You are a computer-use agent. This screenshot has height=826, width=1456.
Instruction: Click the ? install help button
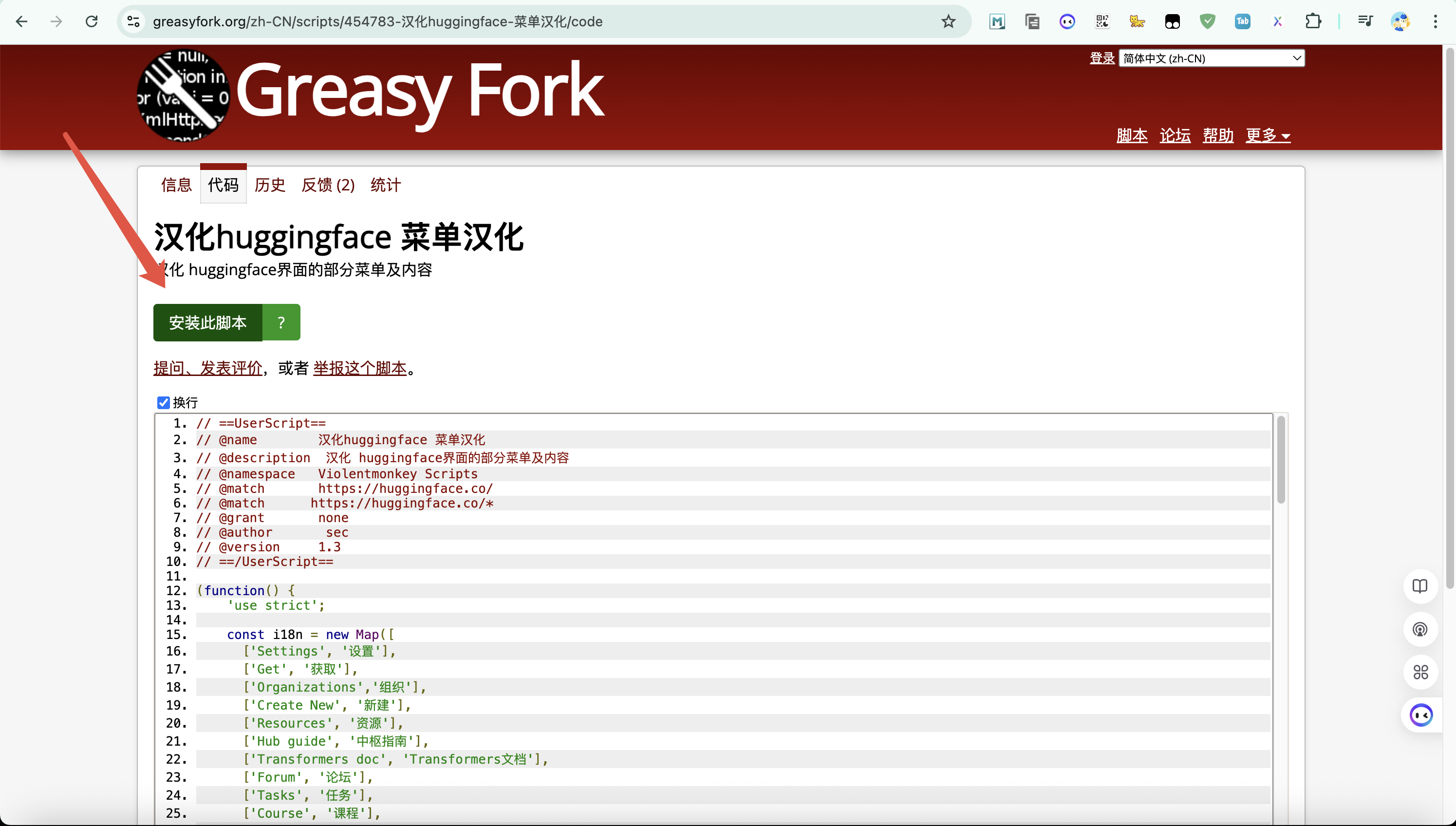pyautogui.click(x=281, y=322)
